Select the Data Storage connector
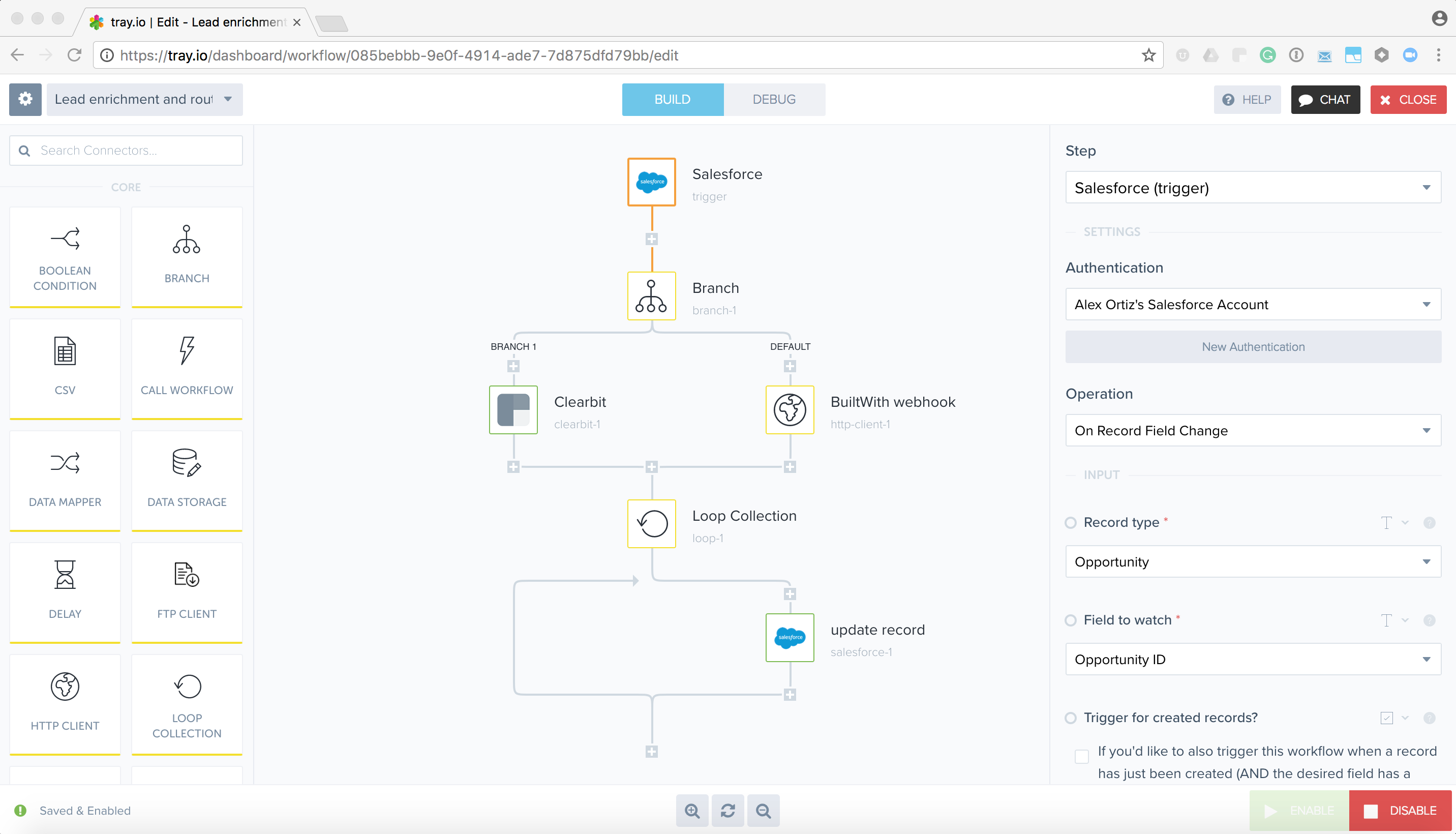This screenshot has height=834, width=1456. [x=187, y=480]
